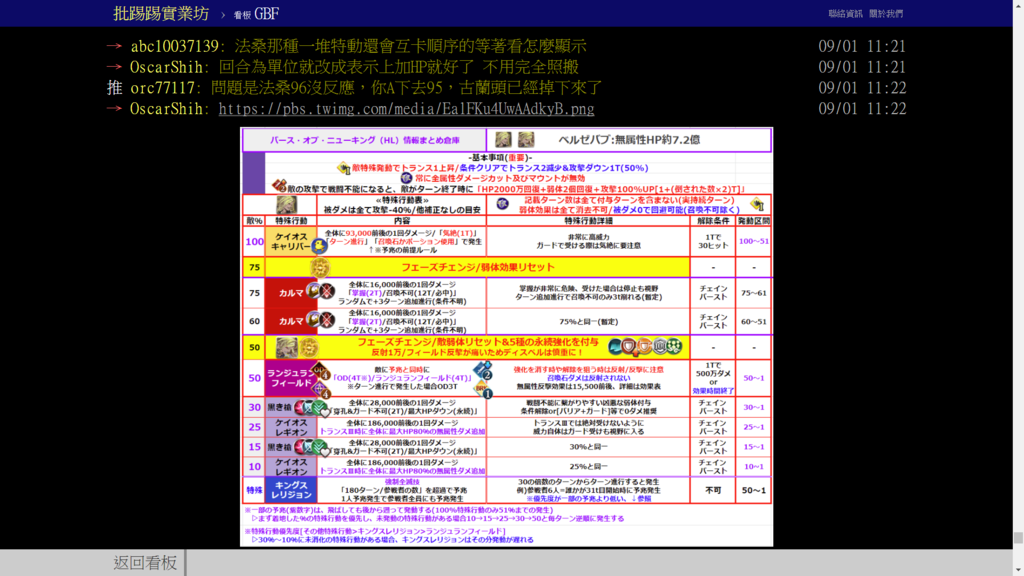
Task: Open the 關於我們 about link
Action: click(x=886, y=13)
